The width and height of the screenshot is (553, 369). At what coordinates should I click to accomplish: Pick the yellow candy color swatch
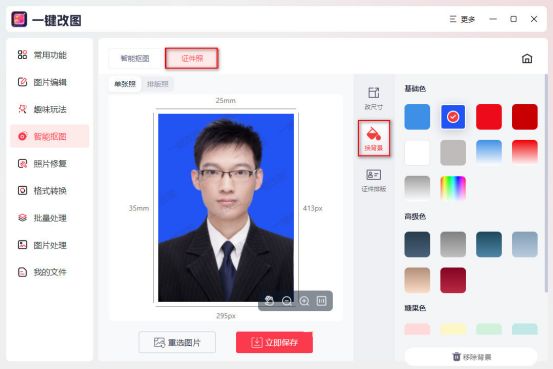click(x=453, y=329)
